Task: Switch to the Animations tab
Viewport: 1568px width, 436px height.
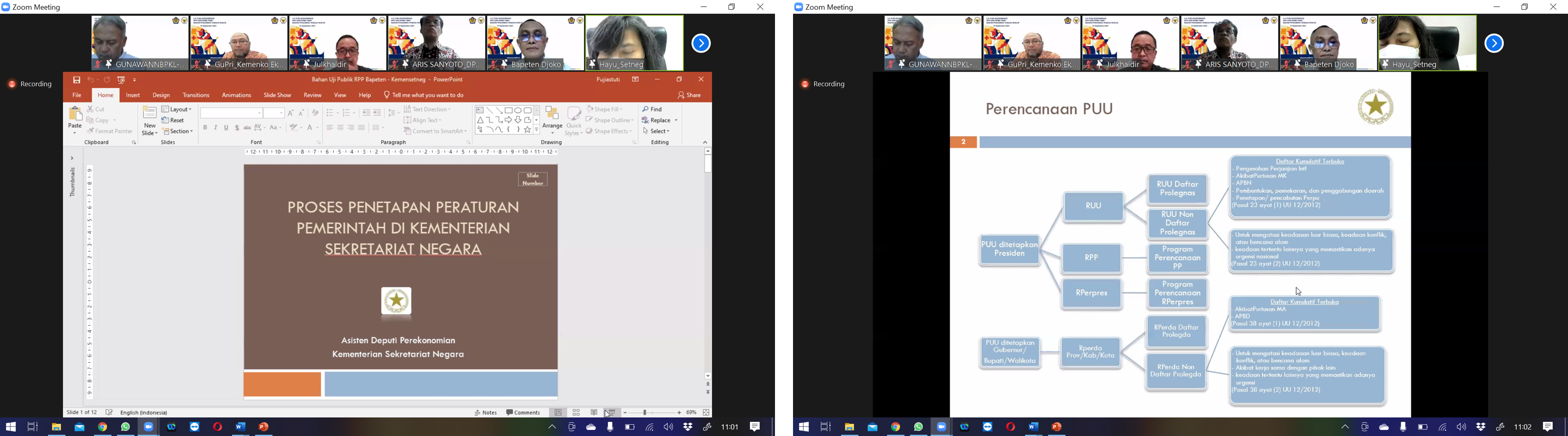Action: pyautogui.click(x=236, y=96)
